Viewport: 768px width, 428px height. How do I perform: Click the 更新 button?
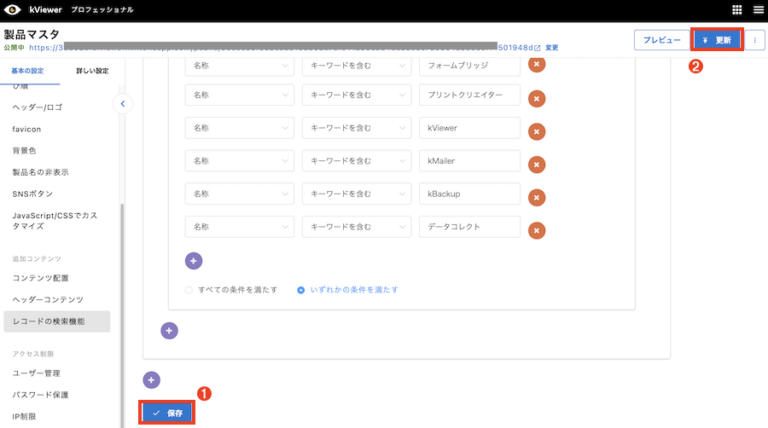[x=717, y=41]
